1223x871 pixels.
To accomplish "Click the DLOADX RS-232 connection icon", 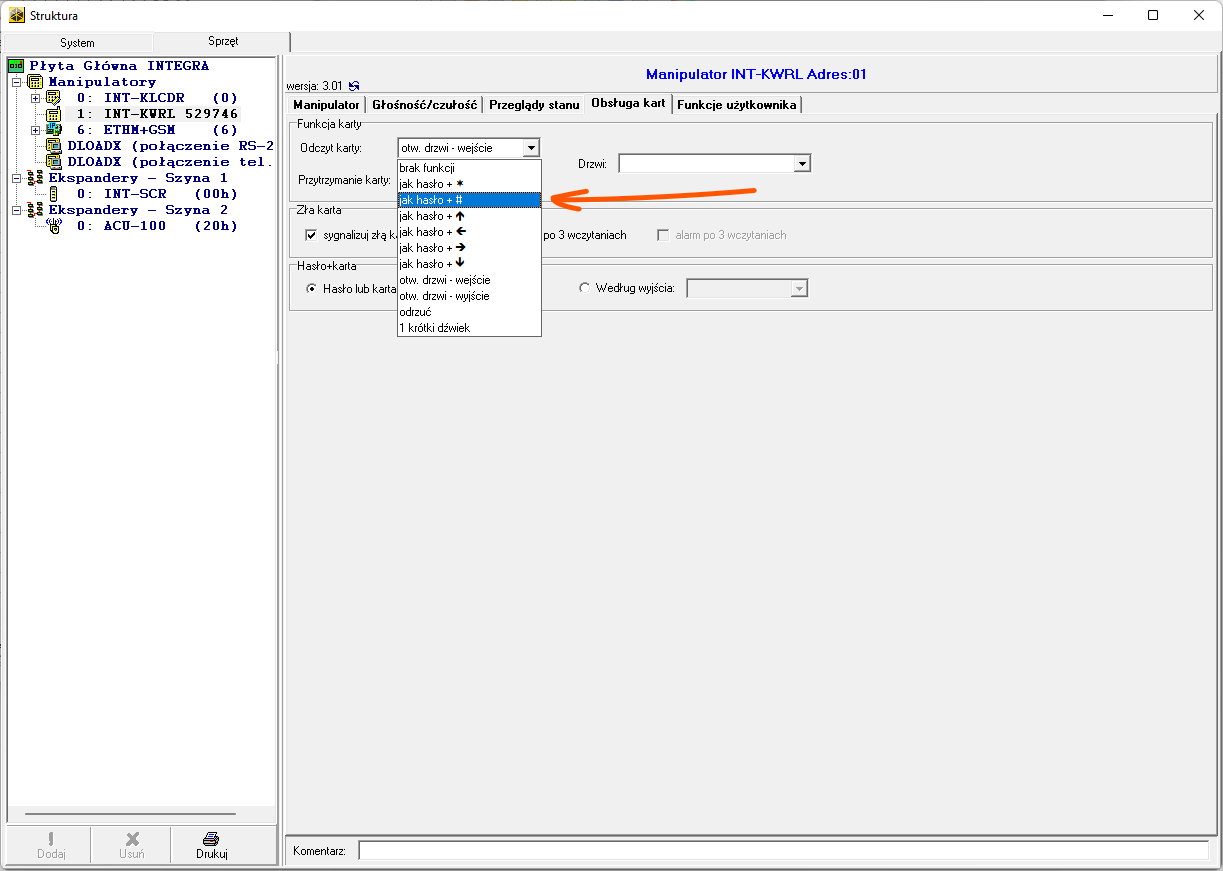I will (x=54, y=146).
